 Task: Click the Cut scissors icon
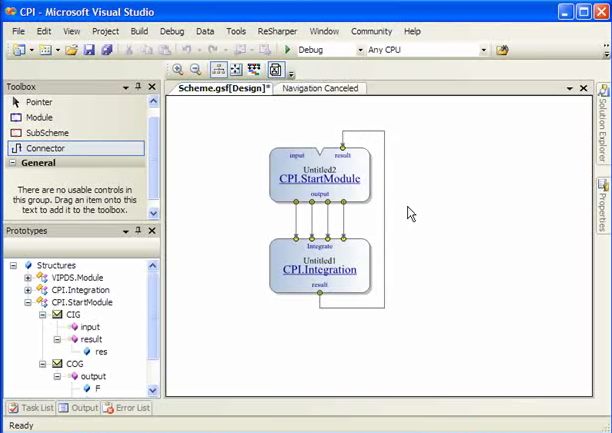pos(129,50)
